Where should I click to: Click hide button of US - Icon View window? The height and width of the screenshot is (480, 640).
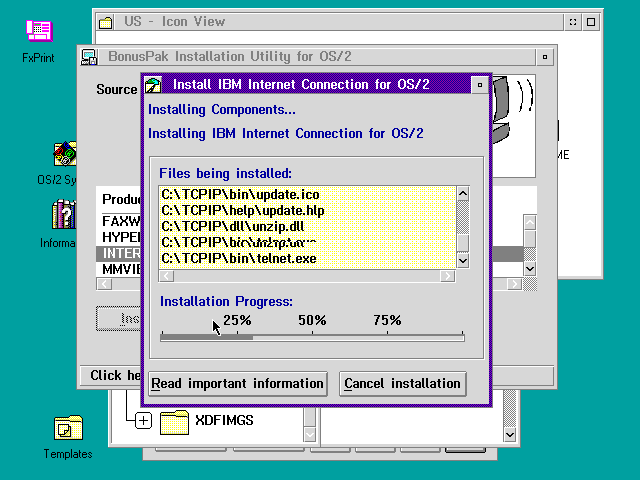point(573,22)
